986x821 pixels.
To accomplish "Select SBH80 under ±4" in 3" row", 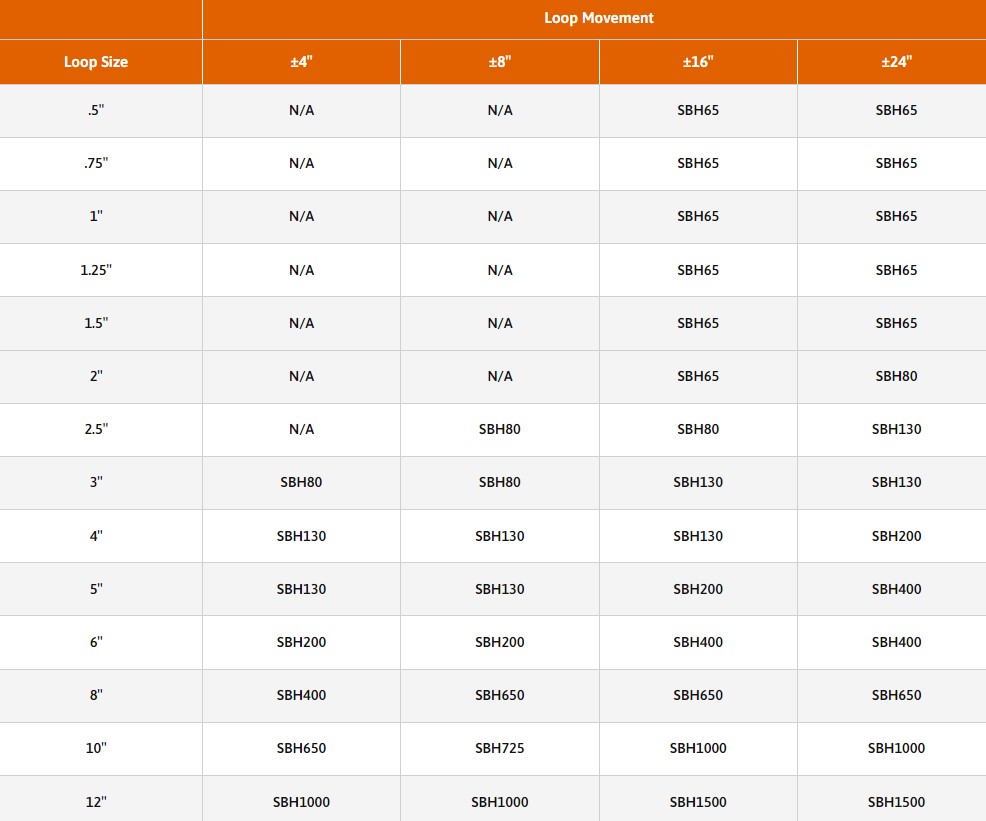I will click(301, 482).
